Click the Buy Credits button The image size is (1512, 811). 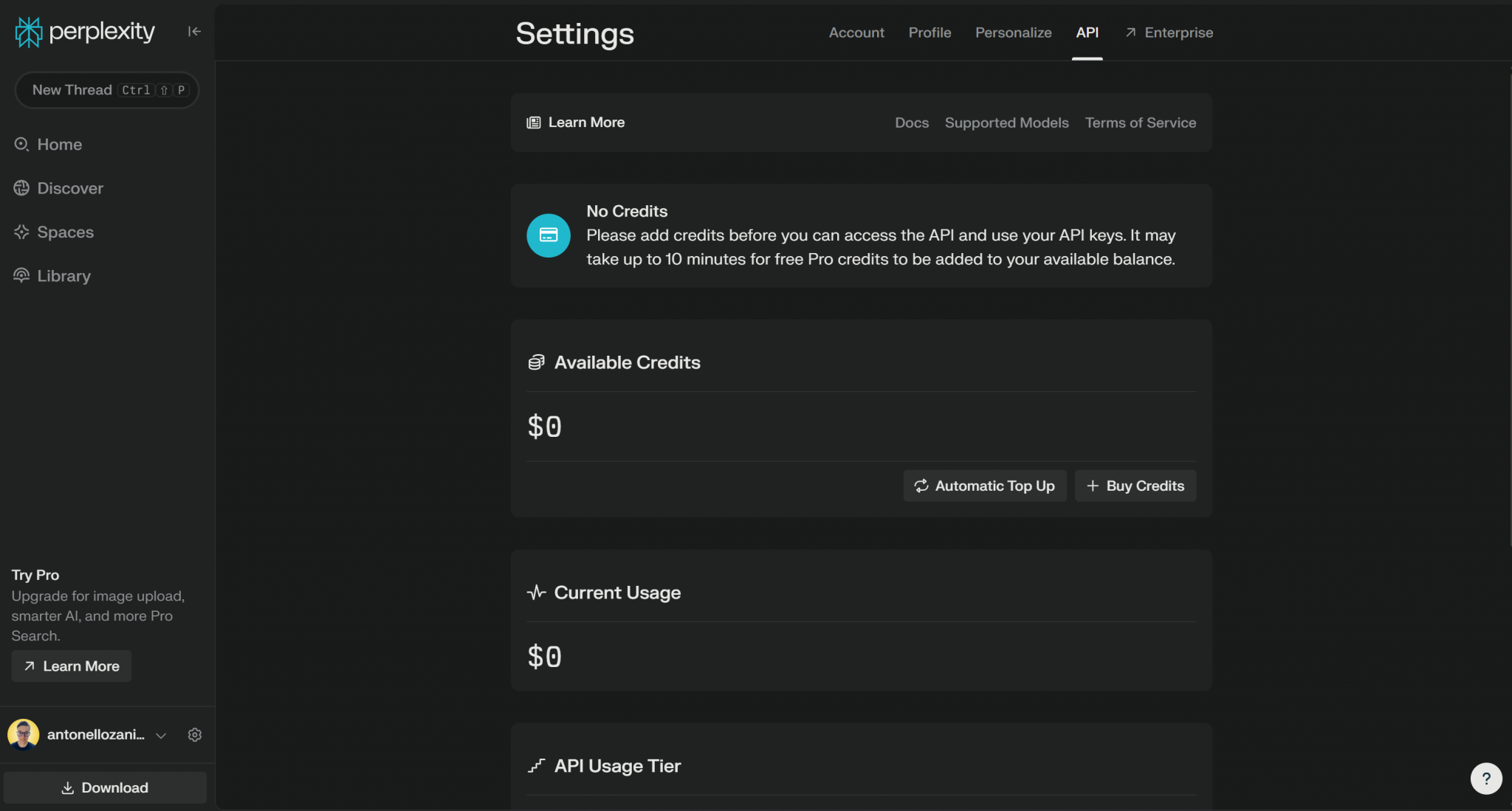click(x=1134, y=486)
